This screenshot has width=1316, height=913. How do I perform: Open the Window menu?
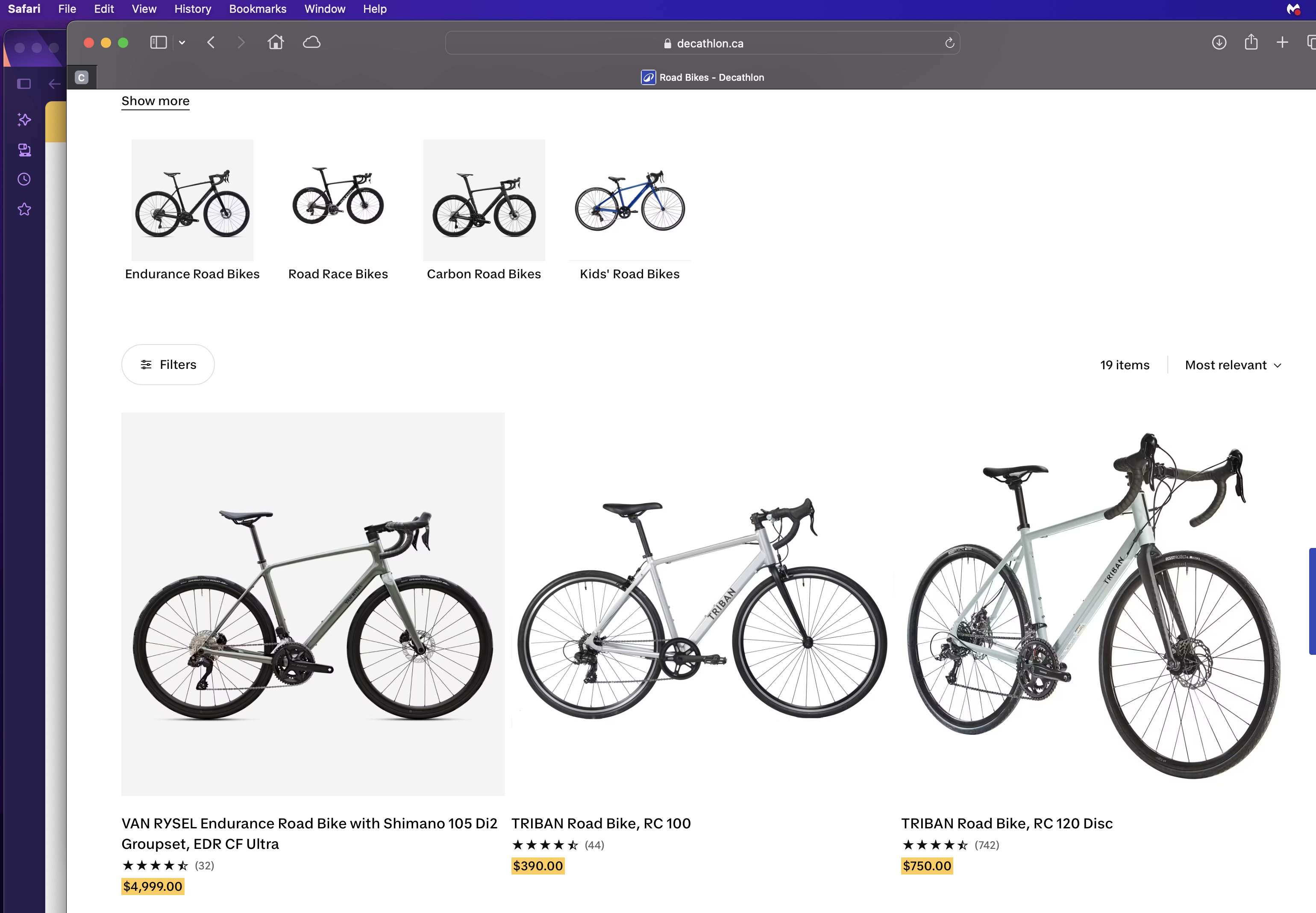[x=325, y=9]
